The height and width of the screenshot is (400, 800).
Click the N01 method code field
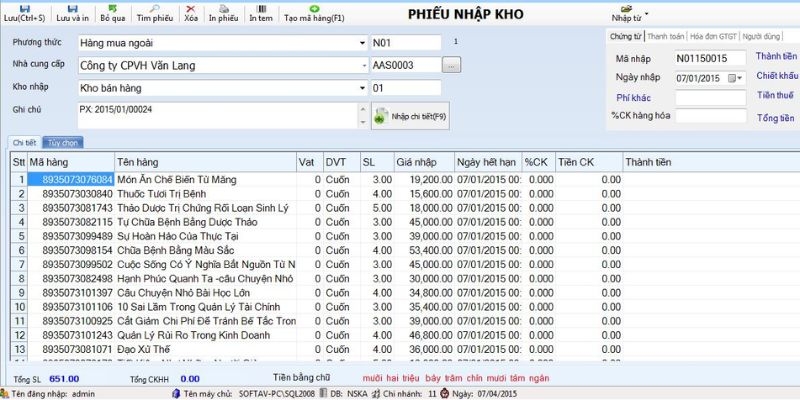pos(406,43)
